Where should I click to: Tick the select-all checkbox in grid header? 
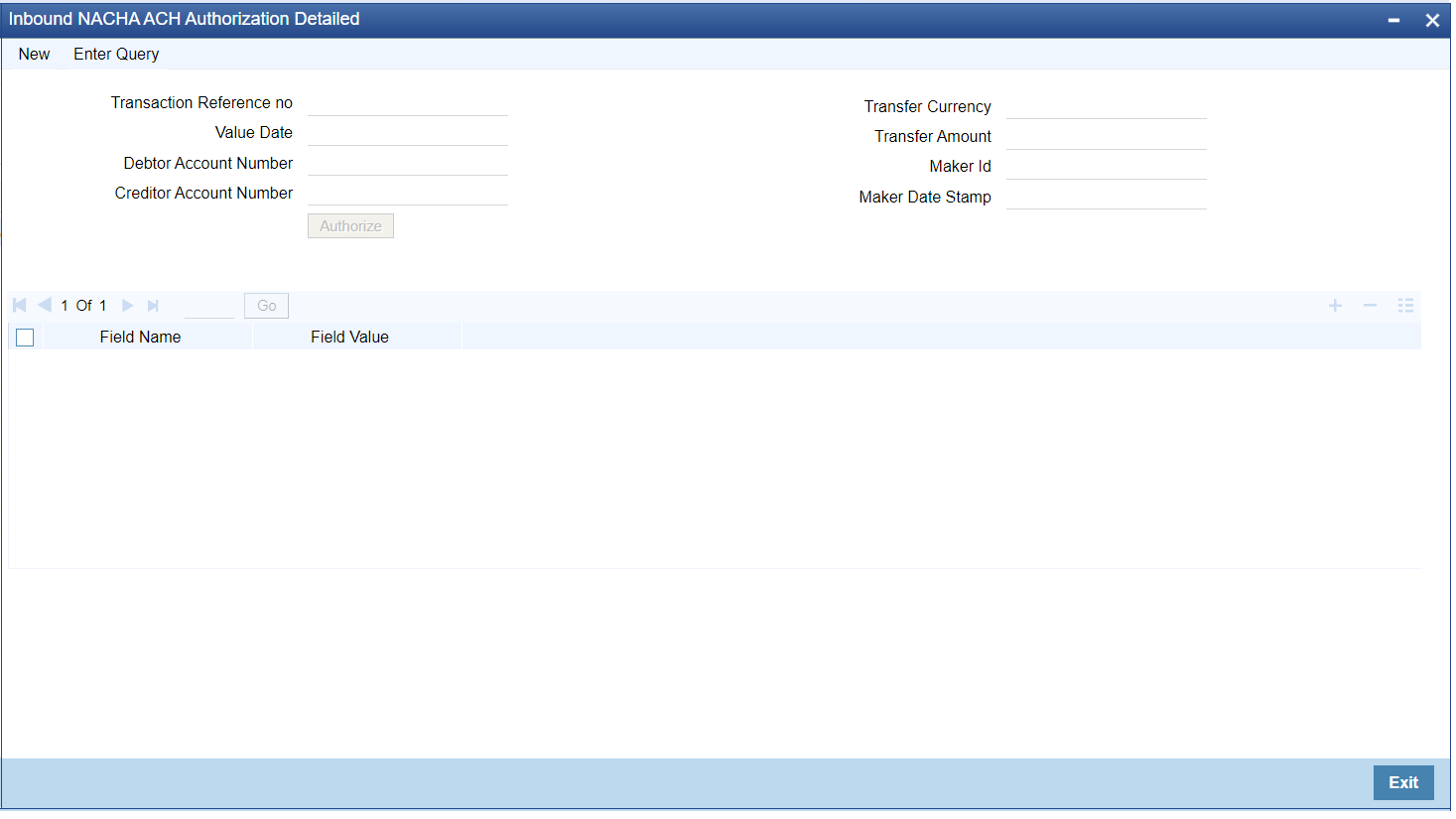tap(25, 338)
